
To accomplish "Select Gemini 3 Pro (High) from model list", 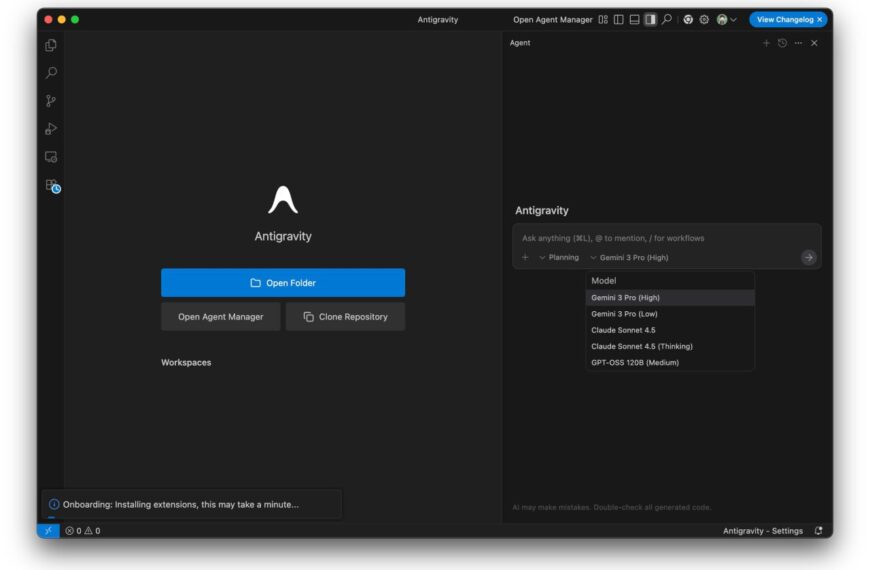I will 670,297.
